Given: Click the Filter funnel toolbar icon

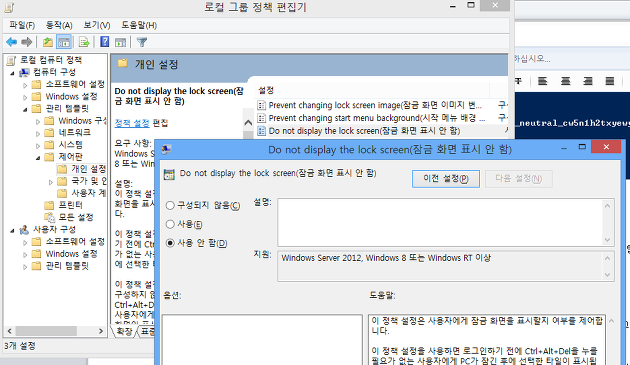Looking at the screenshot, I should tap(142, 42).
